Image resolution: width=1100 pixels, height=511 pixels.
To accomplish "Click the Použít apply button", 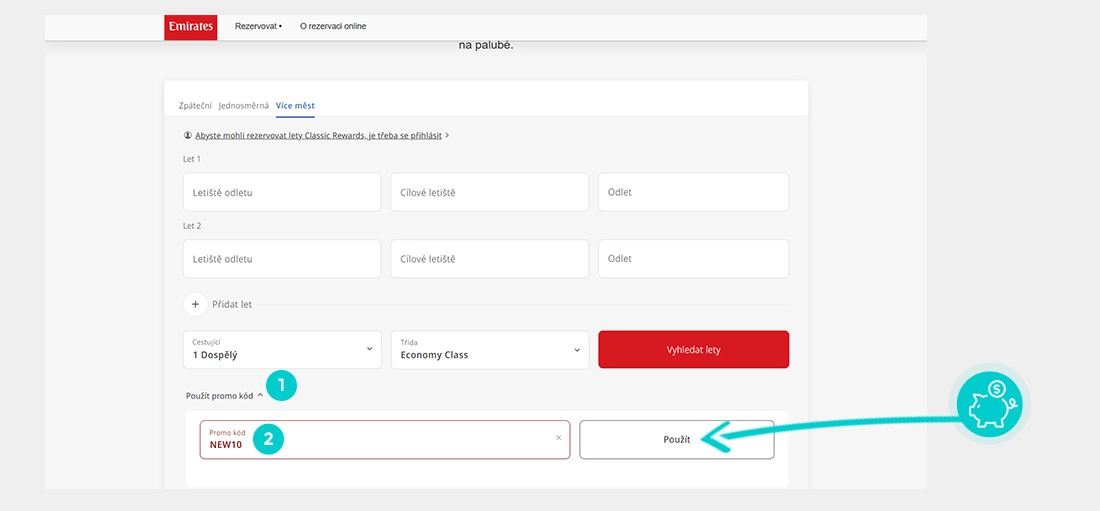I will coord(677,439).
